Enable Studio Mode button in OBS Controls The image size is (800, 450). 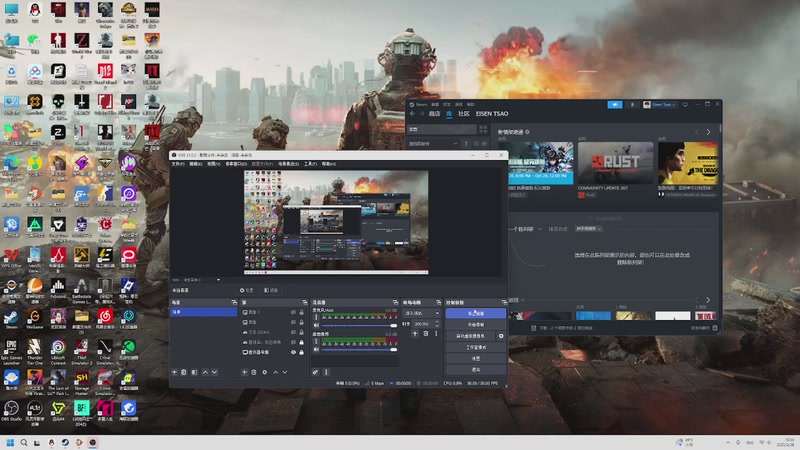(x=476, y=347)
